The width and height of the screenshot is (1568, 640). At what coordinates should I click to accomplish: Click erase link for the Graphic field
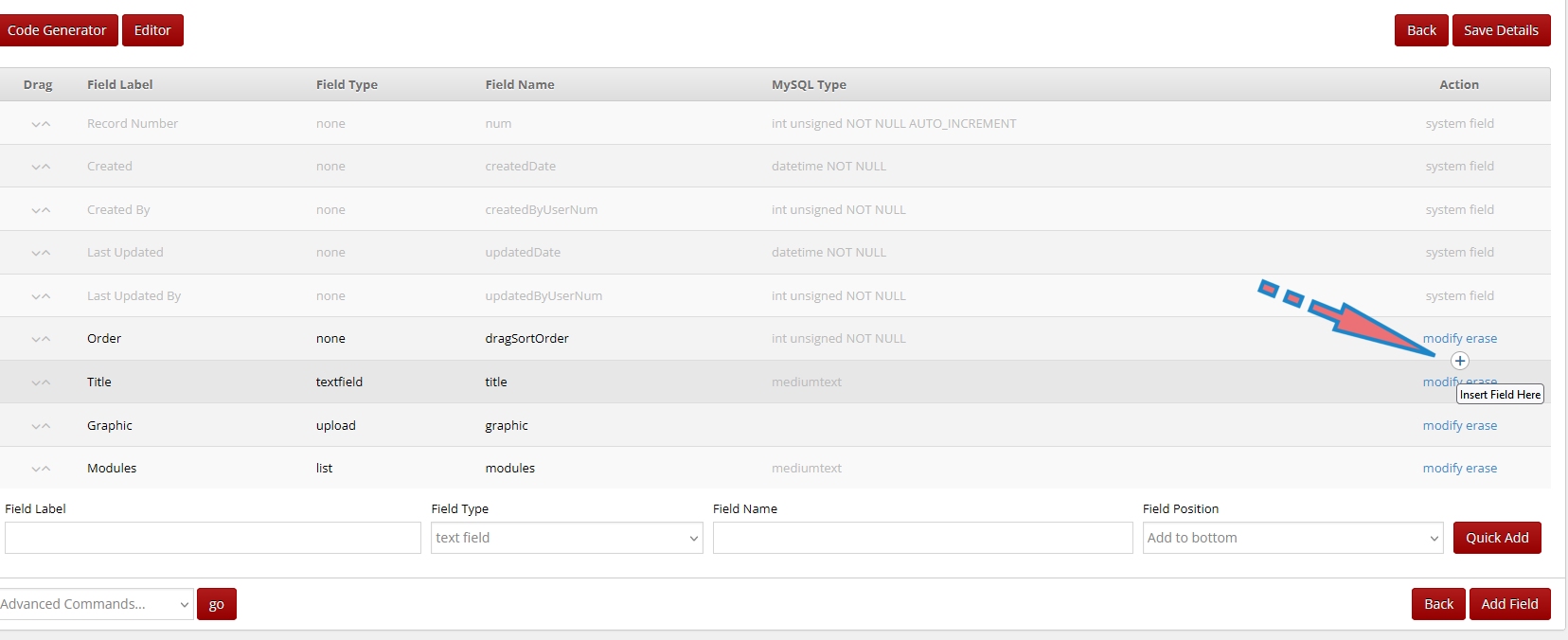coord(1482,426)
